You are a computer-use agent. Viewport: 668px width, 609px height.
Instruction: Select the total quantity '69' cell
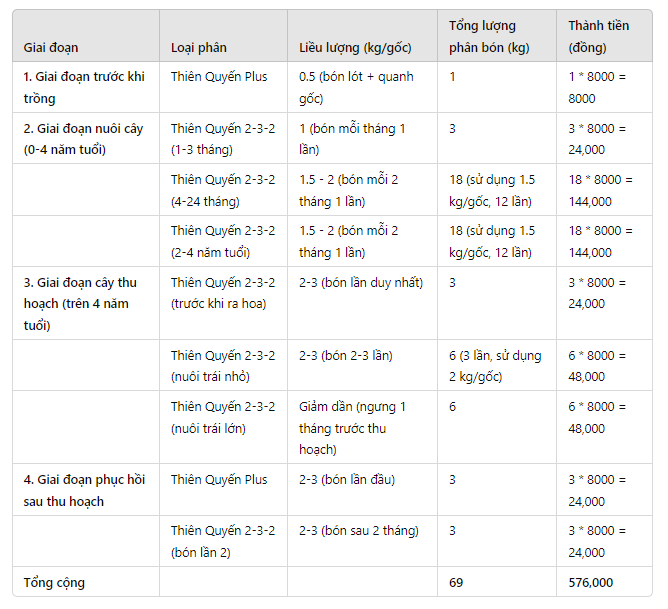(x=497, y=582)
